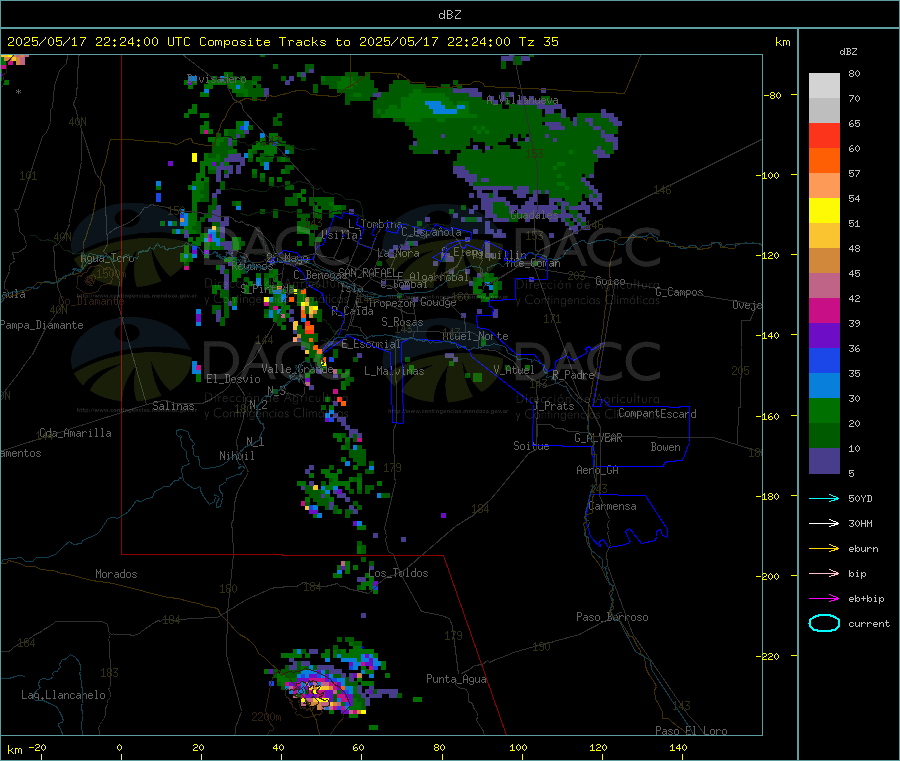Select the green 20-30 dBZ color band

point(824,410)
